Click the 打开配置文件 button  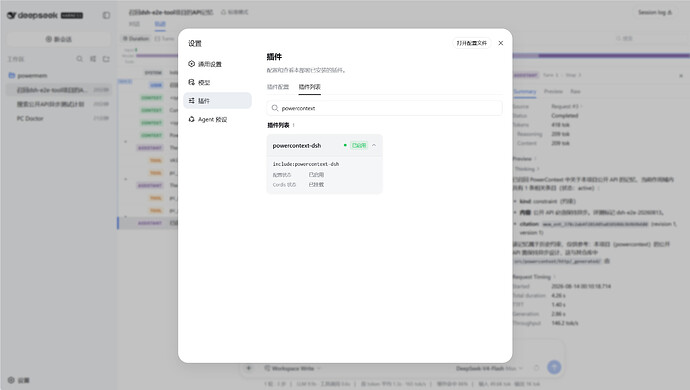pos(471,43)
